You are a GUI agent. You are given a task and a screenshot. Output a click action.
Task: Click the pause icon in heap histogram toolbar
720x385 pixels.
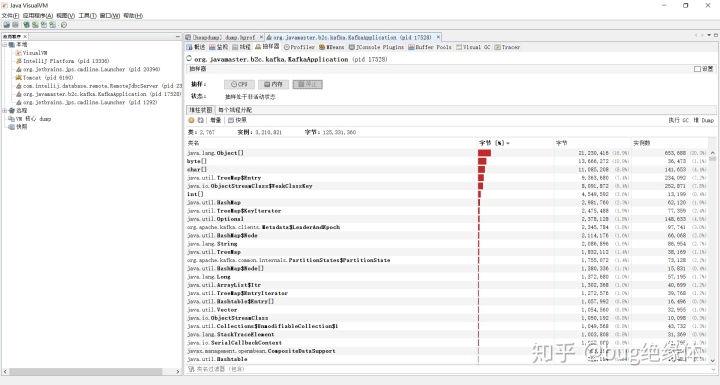[191, 120]
